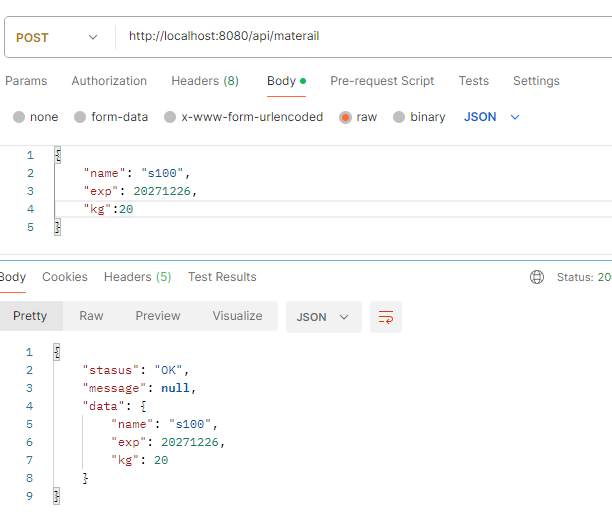Click the "stasus": "OK" response line

[x=135, y=370]
